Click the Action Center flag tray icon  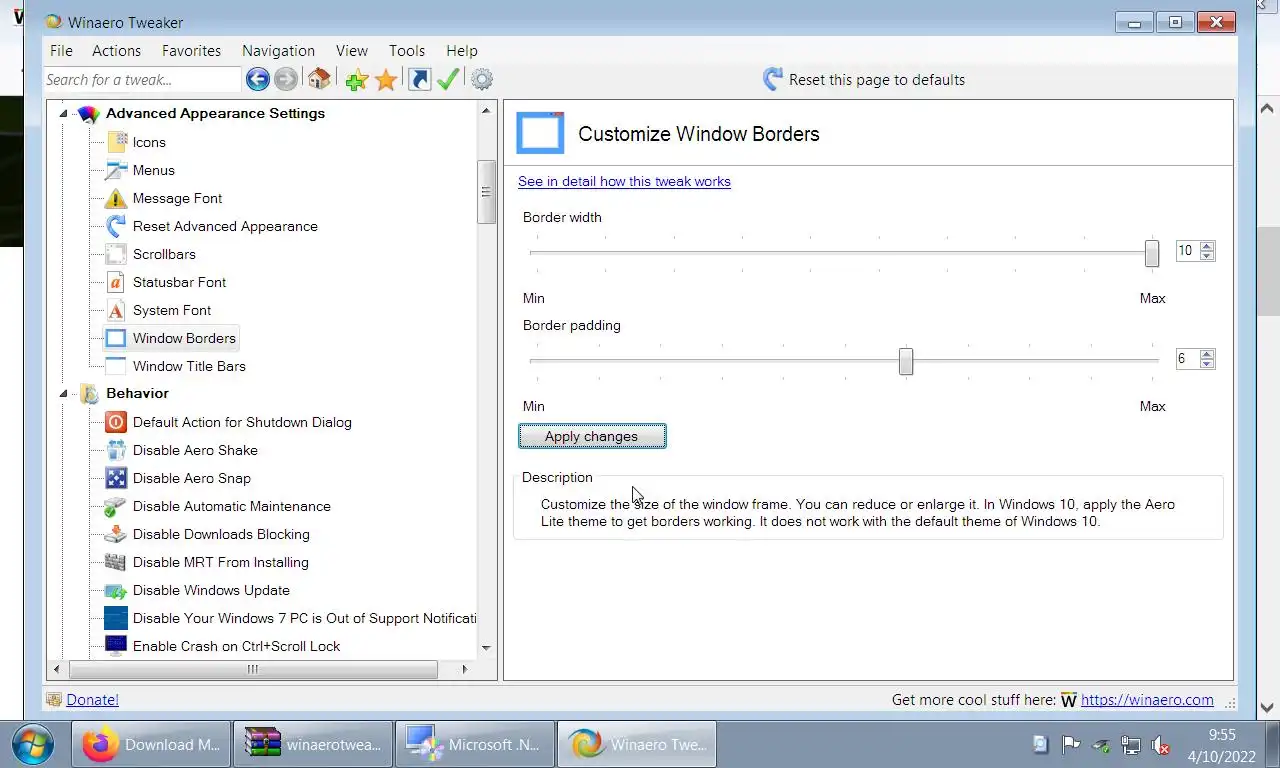(1071, 745)
